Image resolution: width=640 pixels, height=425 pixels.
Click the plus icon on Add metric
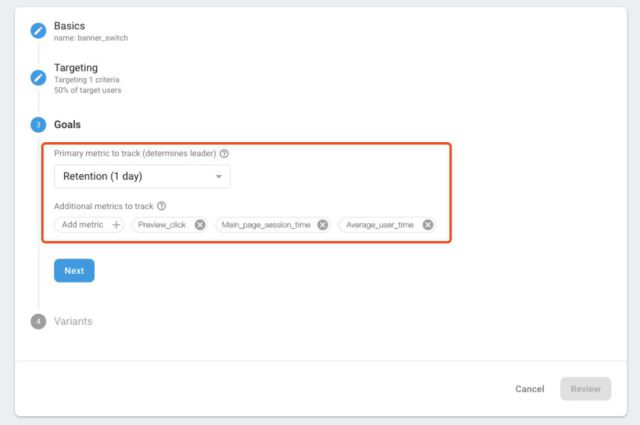[116, 225]
